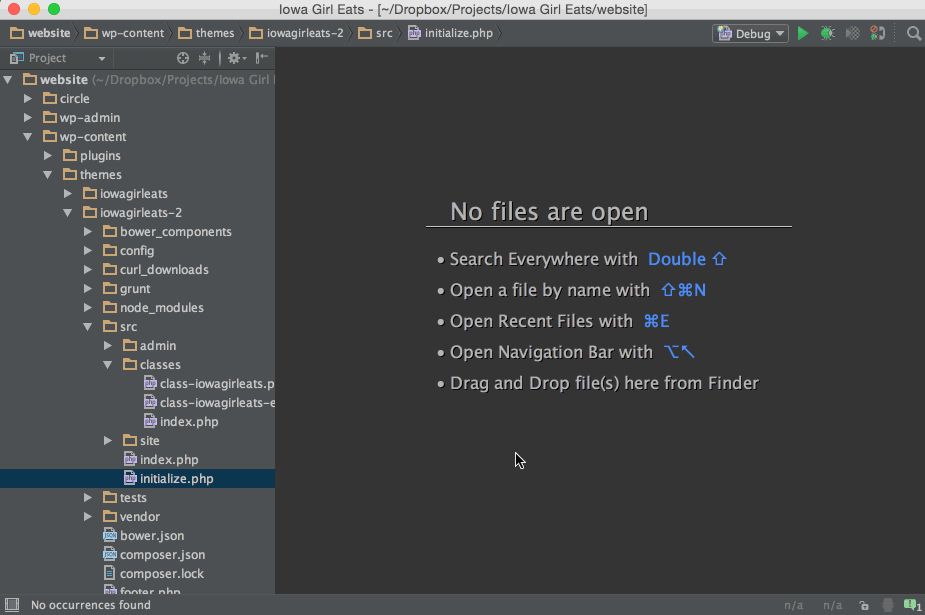Select the grunt folder row
Screen dimensions: 925x615
[137, 288]
